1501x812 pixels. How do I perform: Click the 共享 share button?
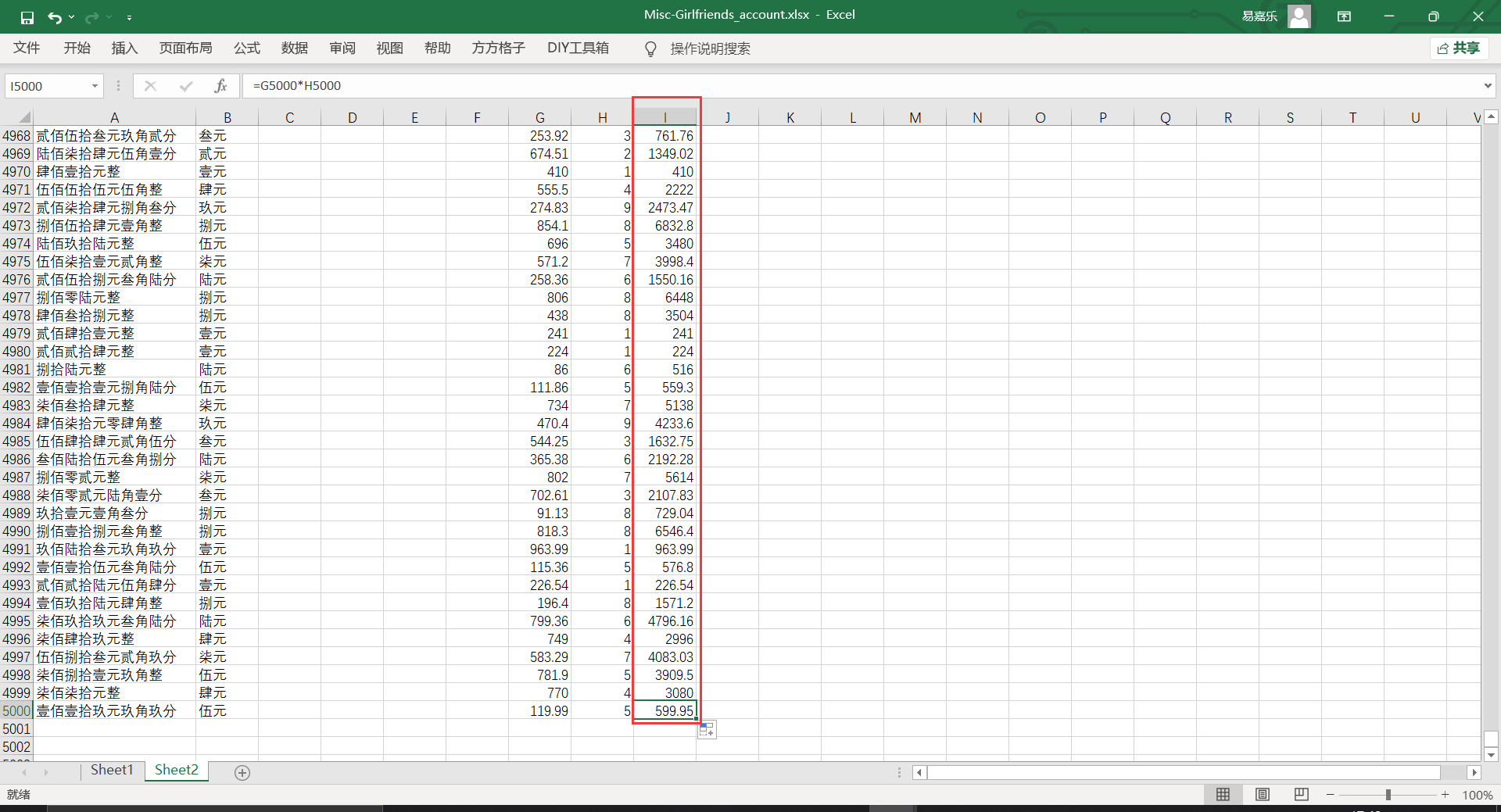coord(1459,48)
